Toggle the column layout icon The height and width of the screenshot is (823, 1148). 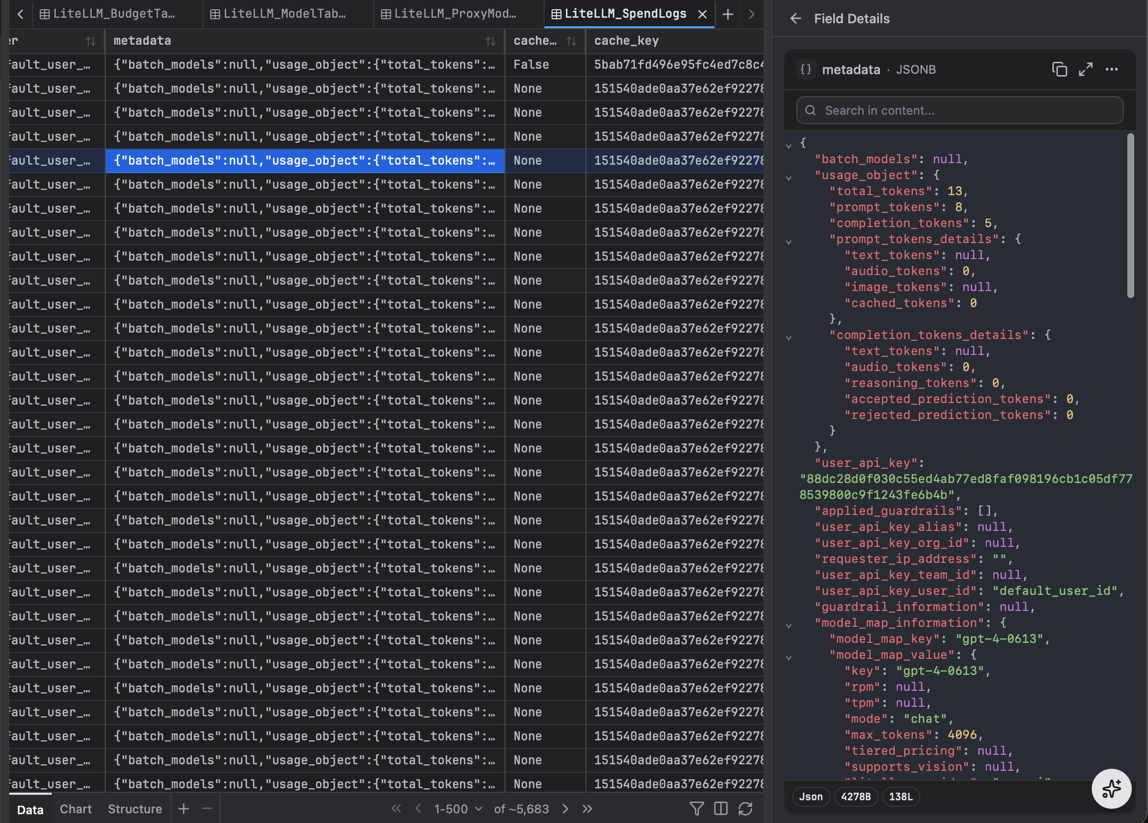click(x=720, y=808)
